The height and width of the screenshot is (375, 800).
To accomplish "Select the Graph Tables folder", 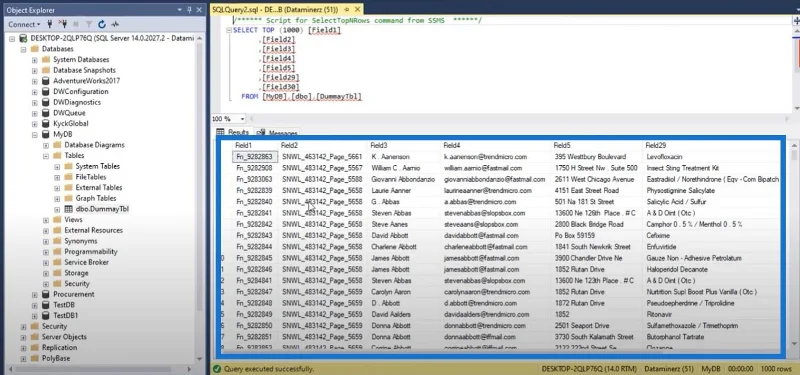I will point(96,198).
